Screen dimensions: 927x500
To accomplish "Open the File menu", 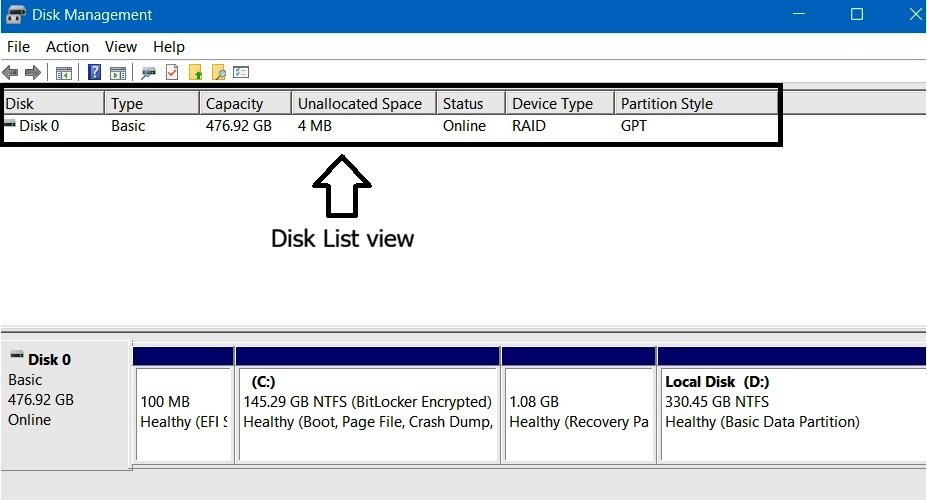I will pyautogui.click(x=18, y=47).
